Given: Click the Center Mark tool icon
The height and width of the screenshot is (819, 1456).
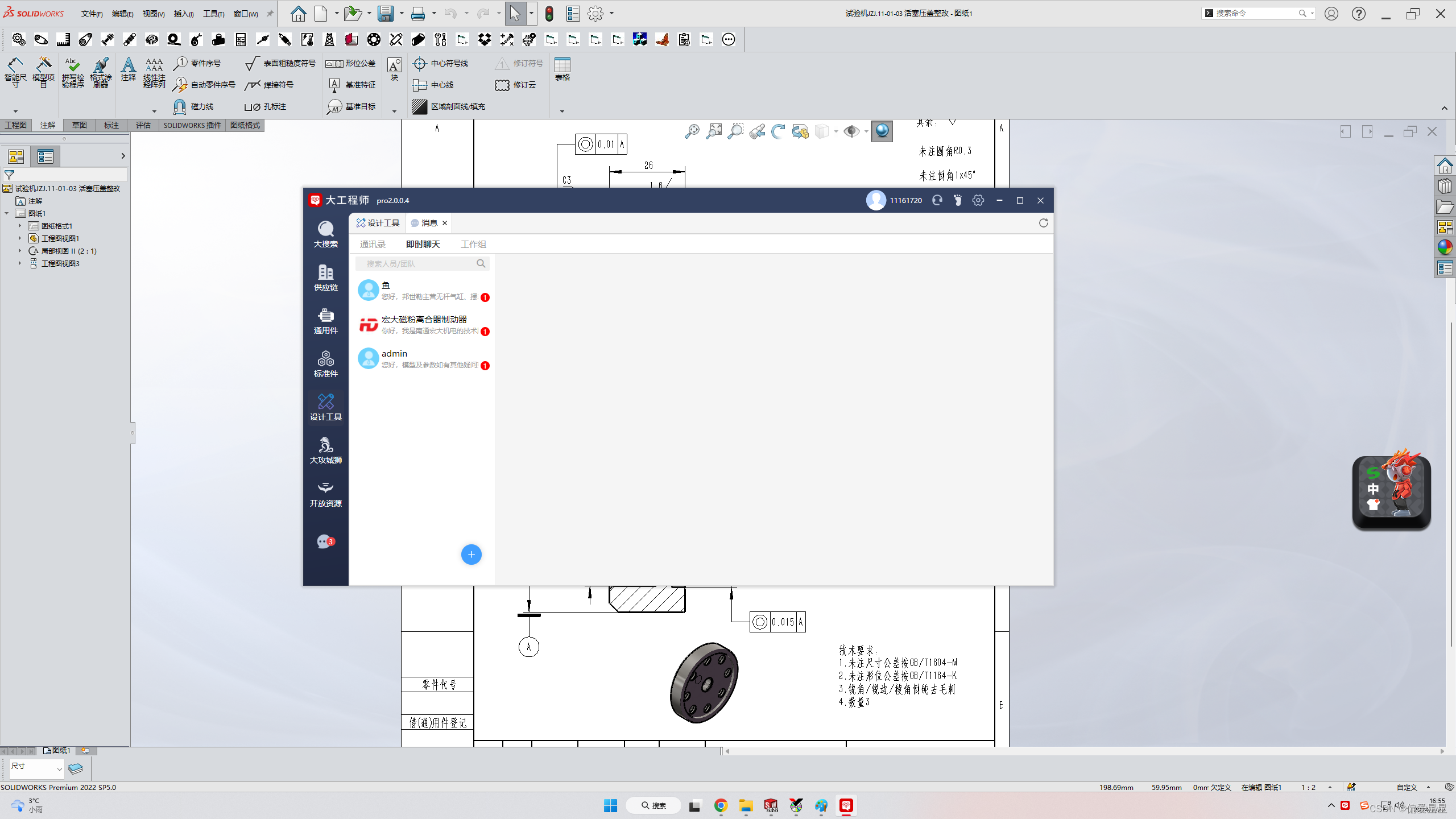Looking at the screenshot, I should coord(420,63).
